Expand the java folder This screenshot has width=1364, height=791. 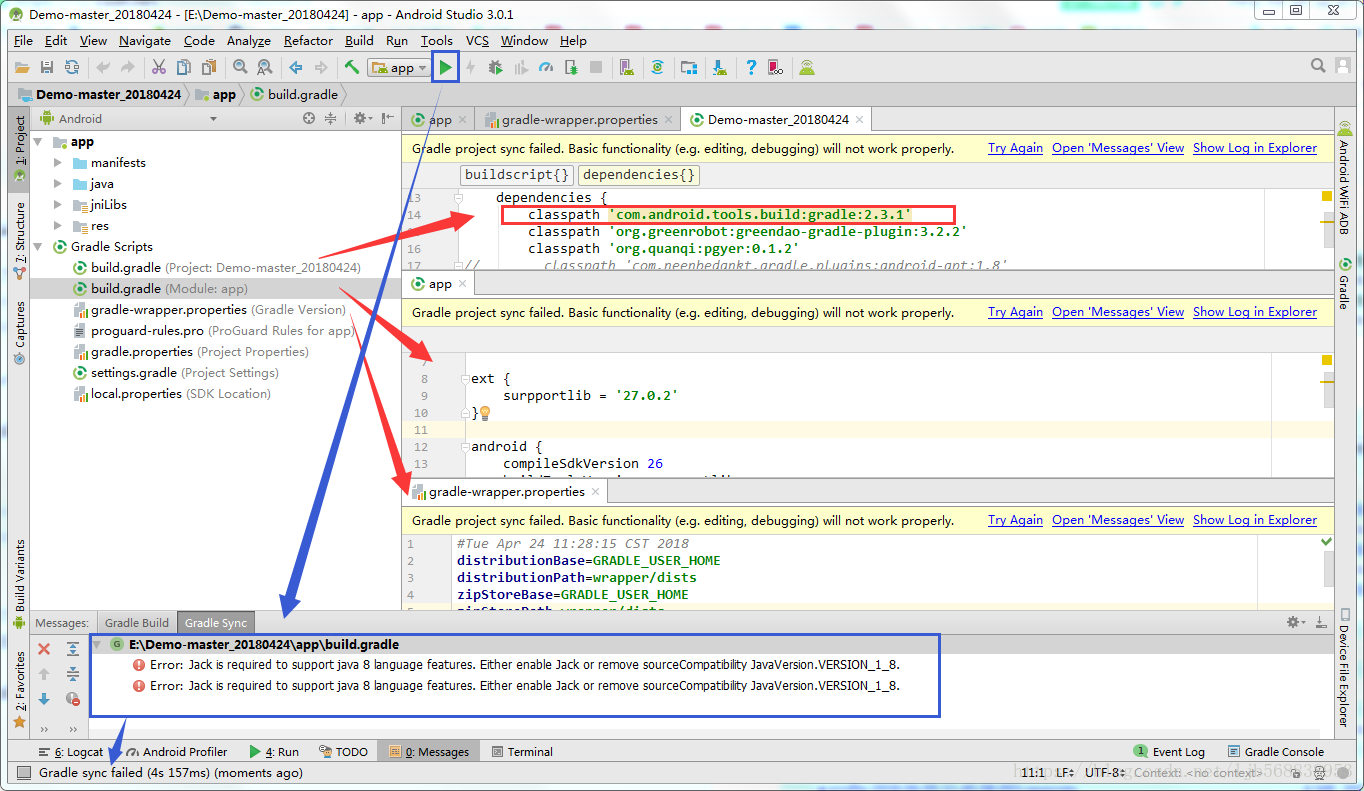coord(57,184)
